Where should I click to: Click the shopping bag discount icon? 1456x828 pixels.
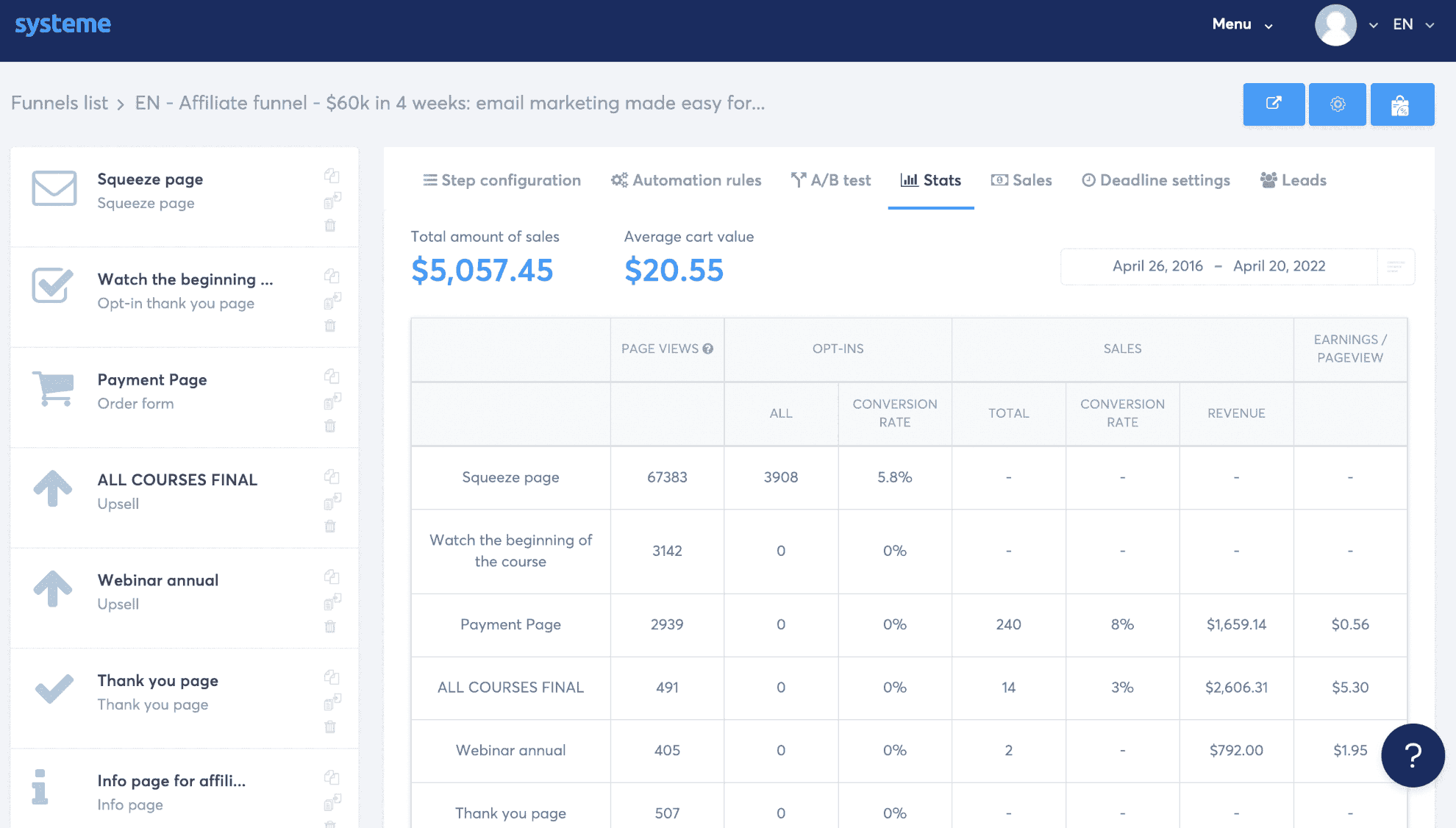point(1402,104)
